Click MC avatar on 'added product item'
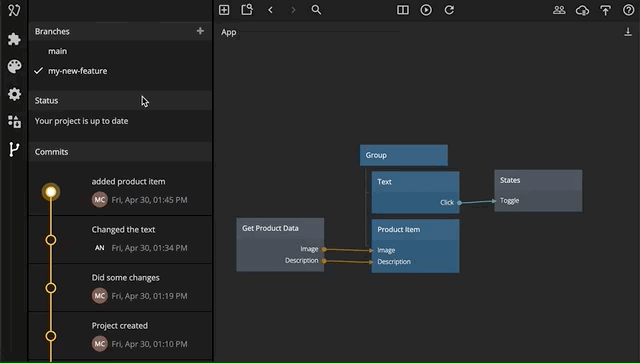Image resolution: width=640 pixels, height=363 pixels. 100,200
